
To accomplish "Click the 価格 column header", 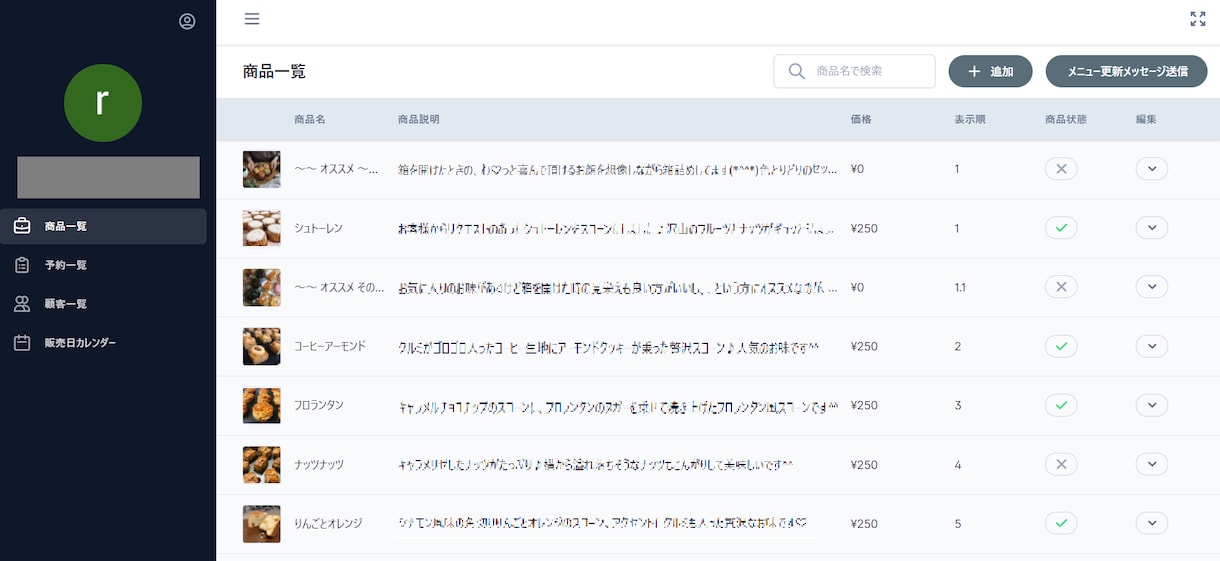I will coord(861,119).
